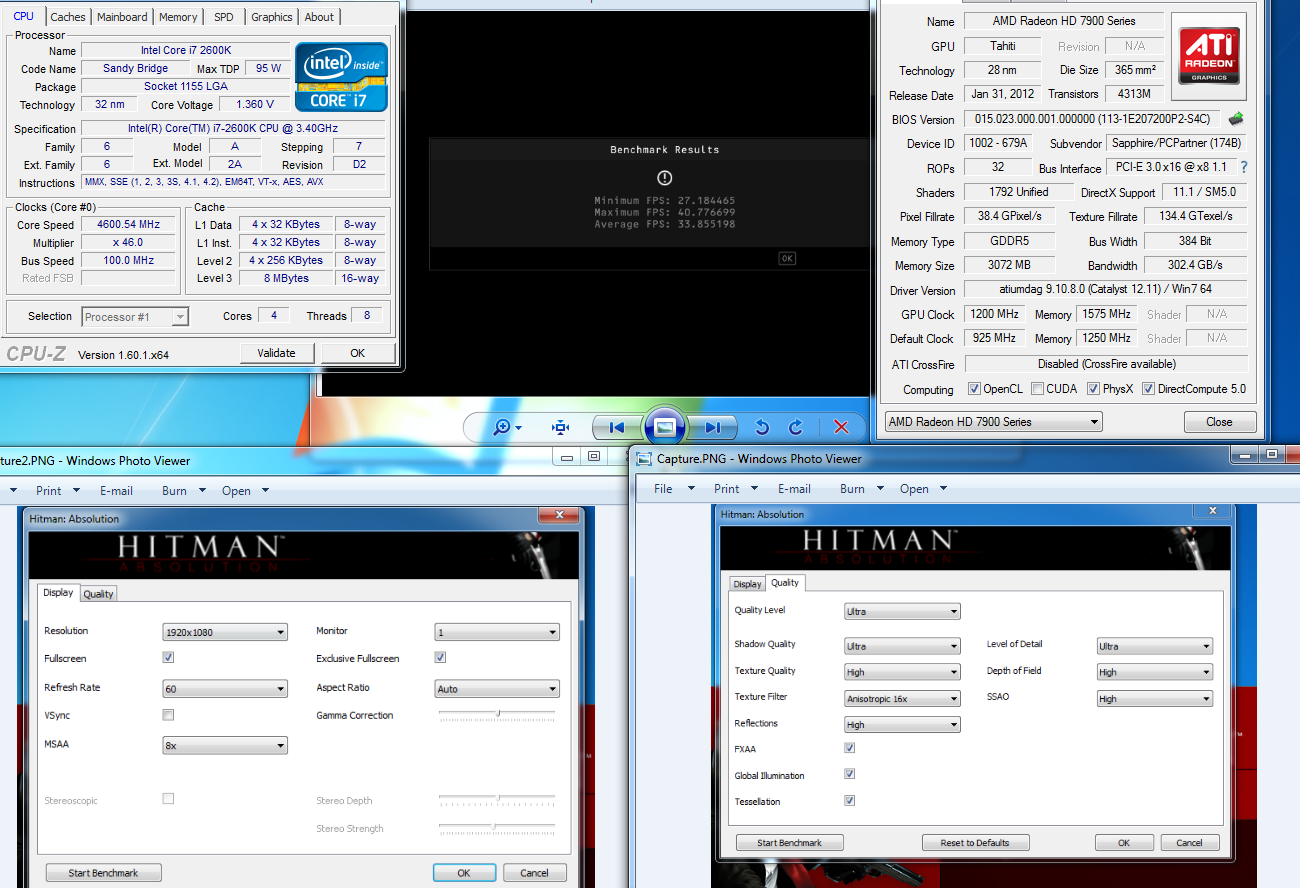Open the Graphics tab in CPU-Z
This screenshot has height=888, width=1300.
[x=271, y=17]
